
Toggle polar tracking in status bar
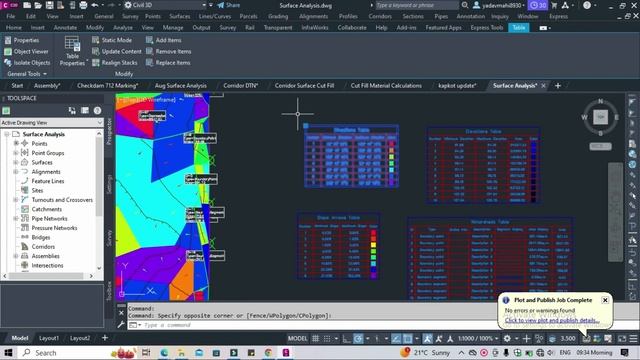358,338
